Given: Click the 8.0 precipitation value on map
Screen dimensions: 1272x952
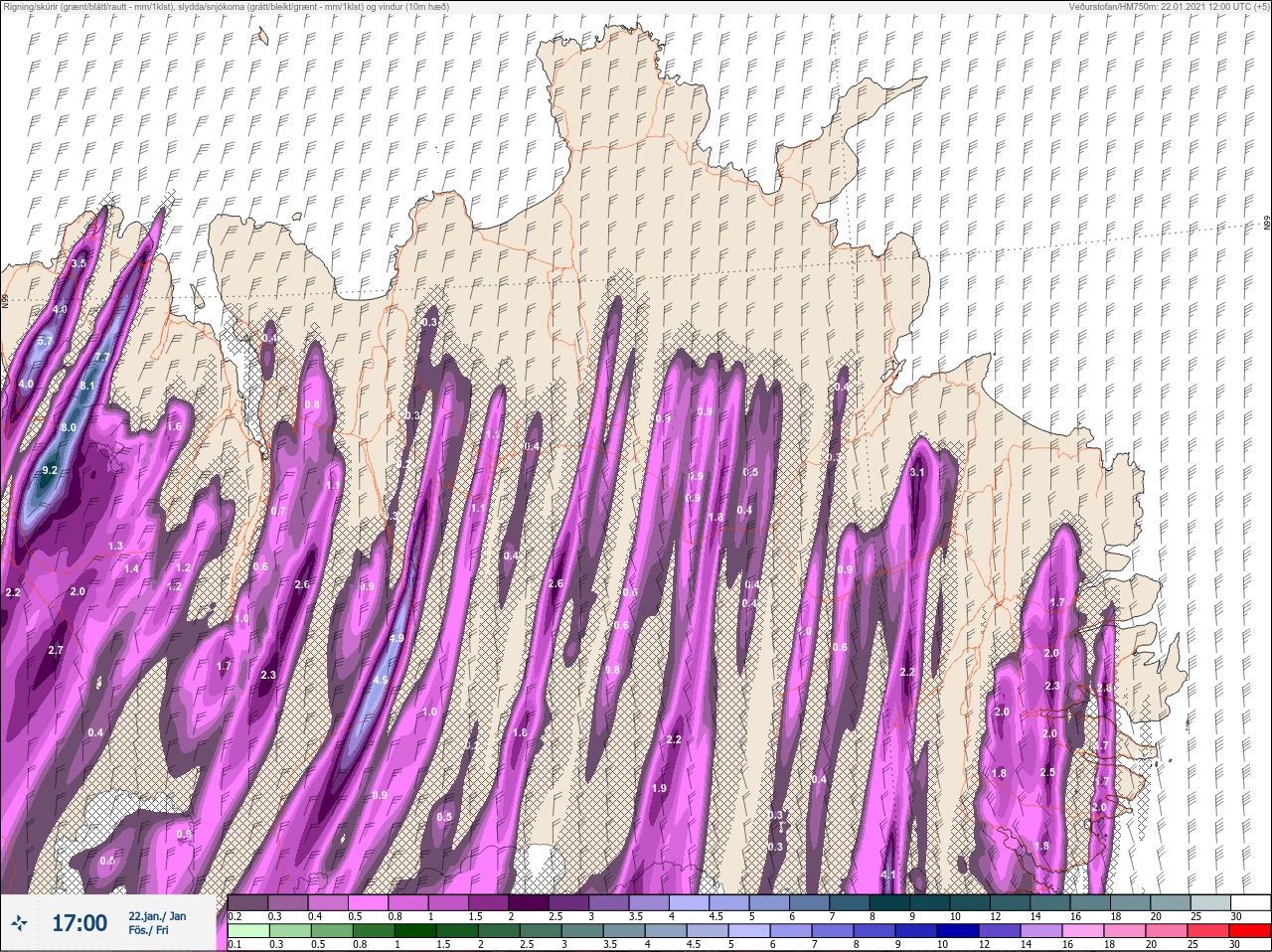Looking at the screenshot, I should [69, 427].
